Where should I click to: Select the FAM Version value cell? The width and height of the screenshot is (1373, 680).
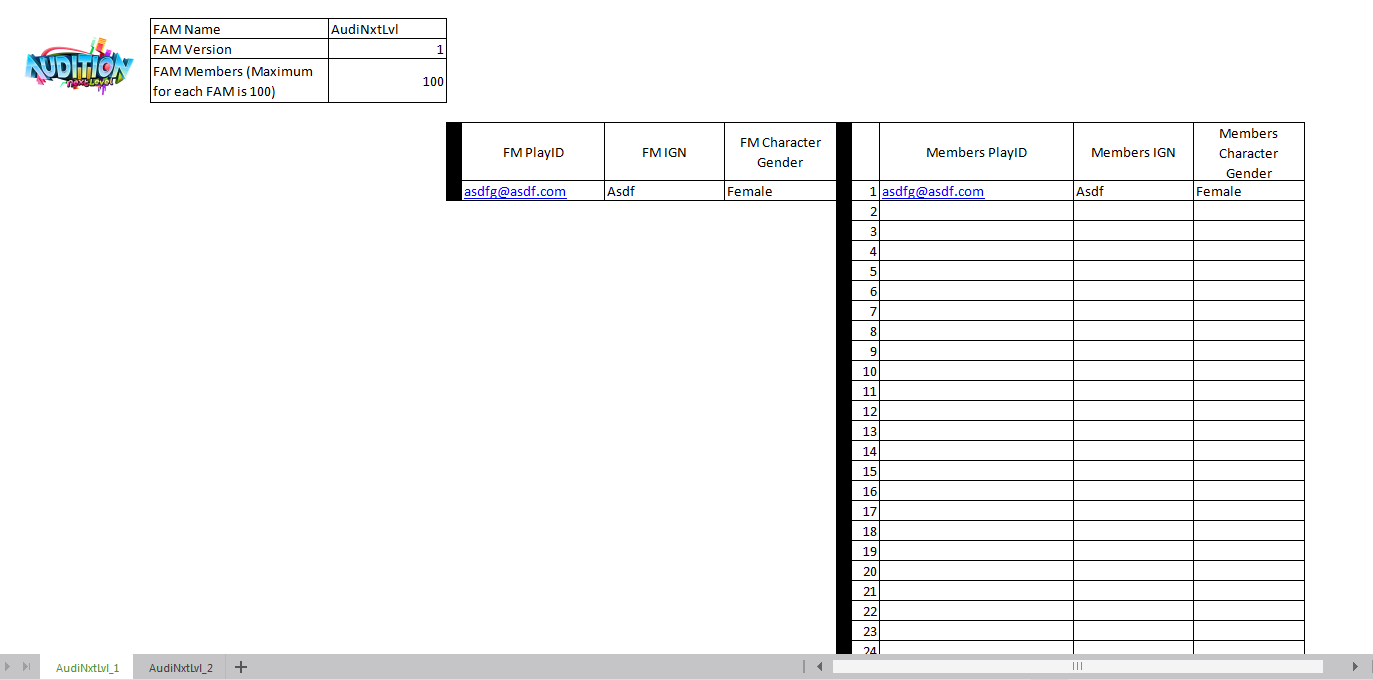[x=387, y=49]
